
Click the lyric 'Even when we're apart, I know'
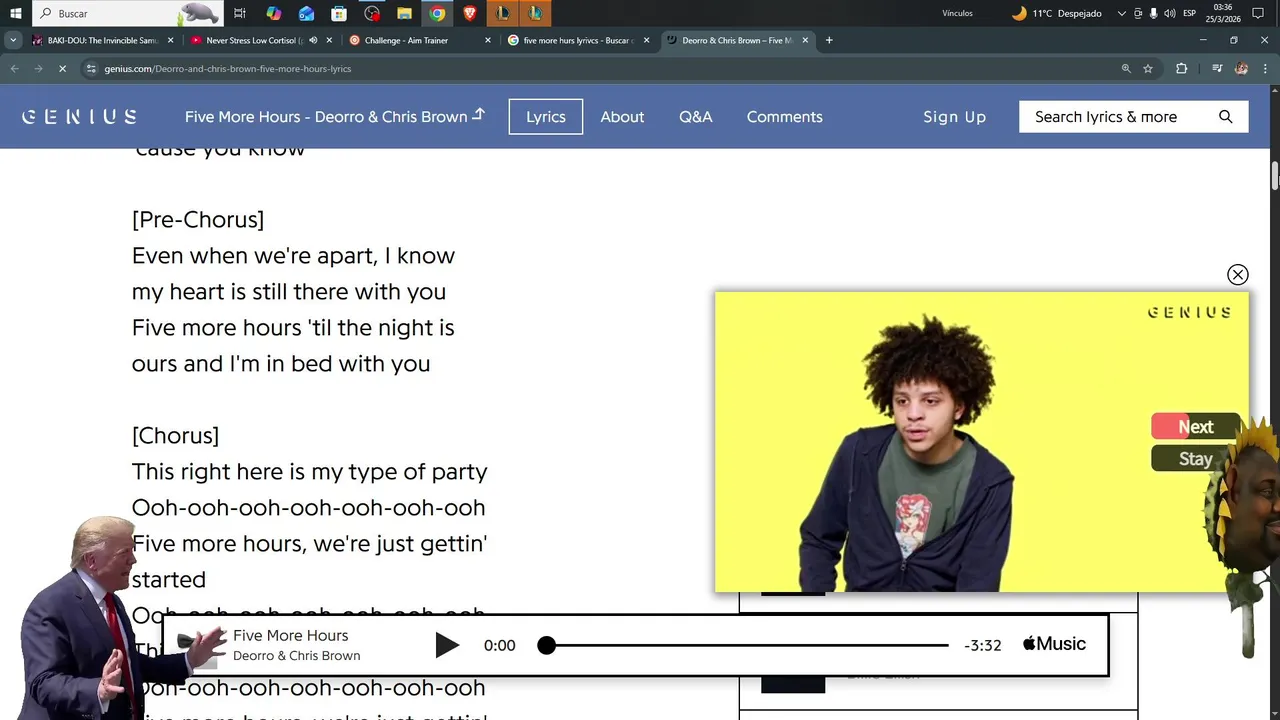tap(293, 255)
